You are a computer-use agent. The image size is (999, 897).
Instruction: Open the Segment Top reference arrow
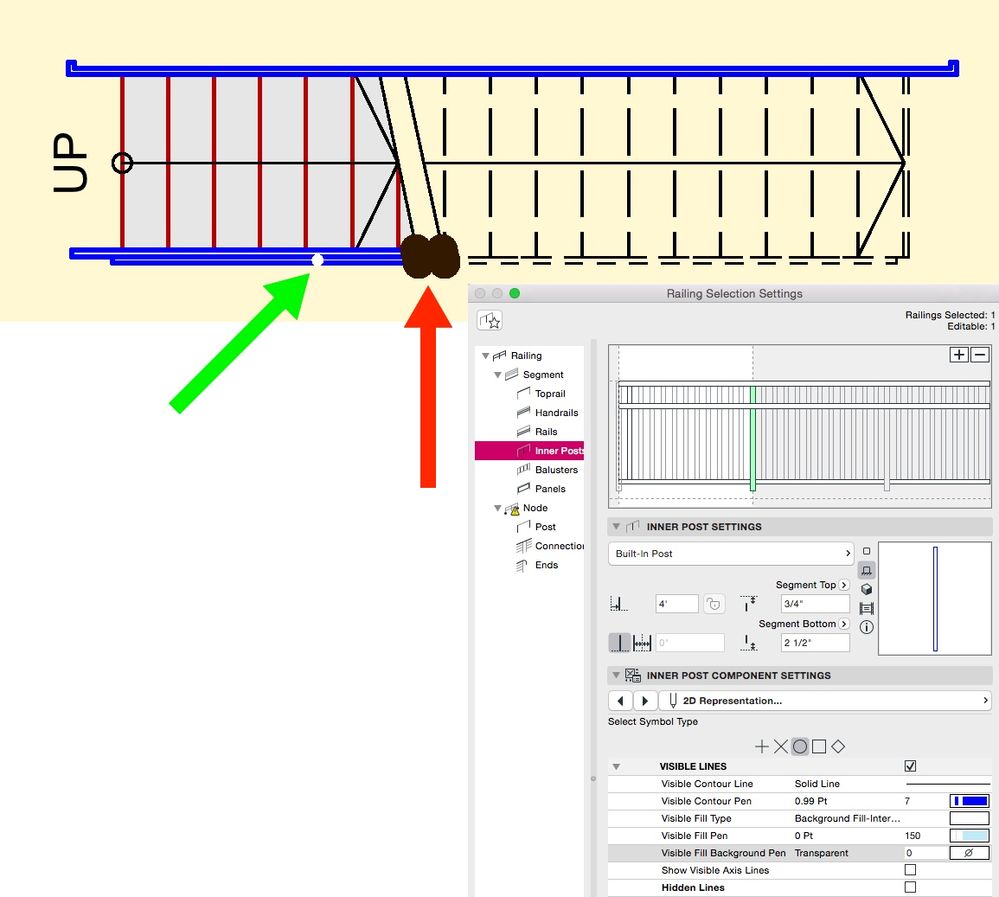coord(844,585)
